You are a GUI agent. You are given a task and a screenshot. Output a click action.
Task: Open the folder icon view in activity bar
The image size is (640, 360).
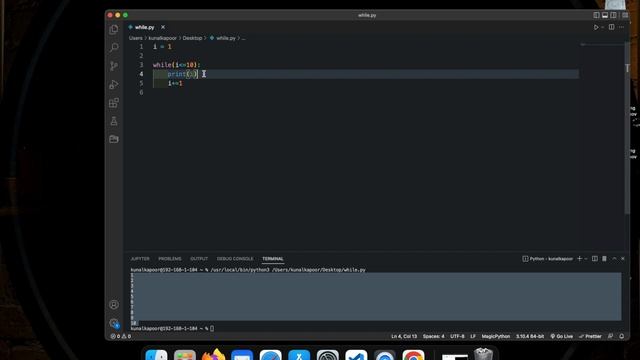coord(114,139)
